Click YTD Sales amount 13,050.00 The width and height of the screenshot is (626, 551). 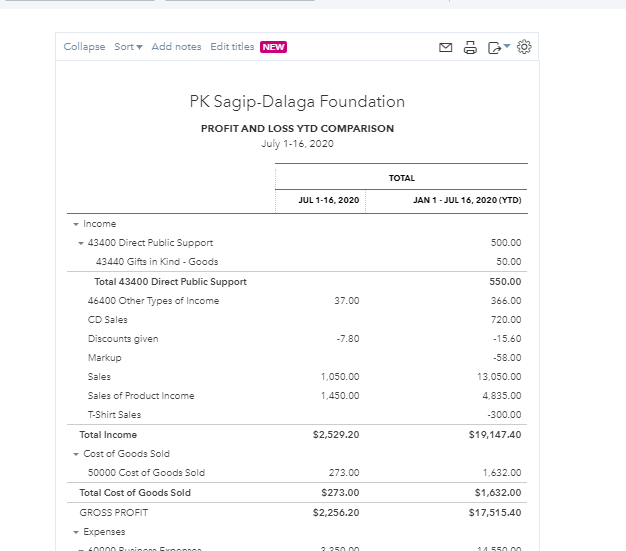coord(500,377)
